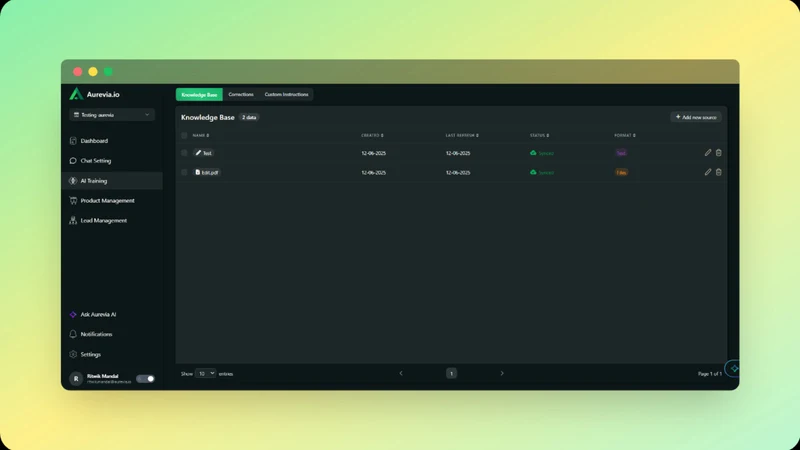Viewport: 800px width, 450px height.
Task: Switch to the Custom Instructions tab
Action: tap(286, 94)
